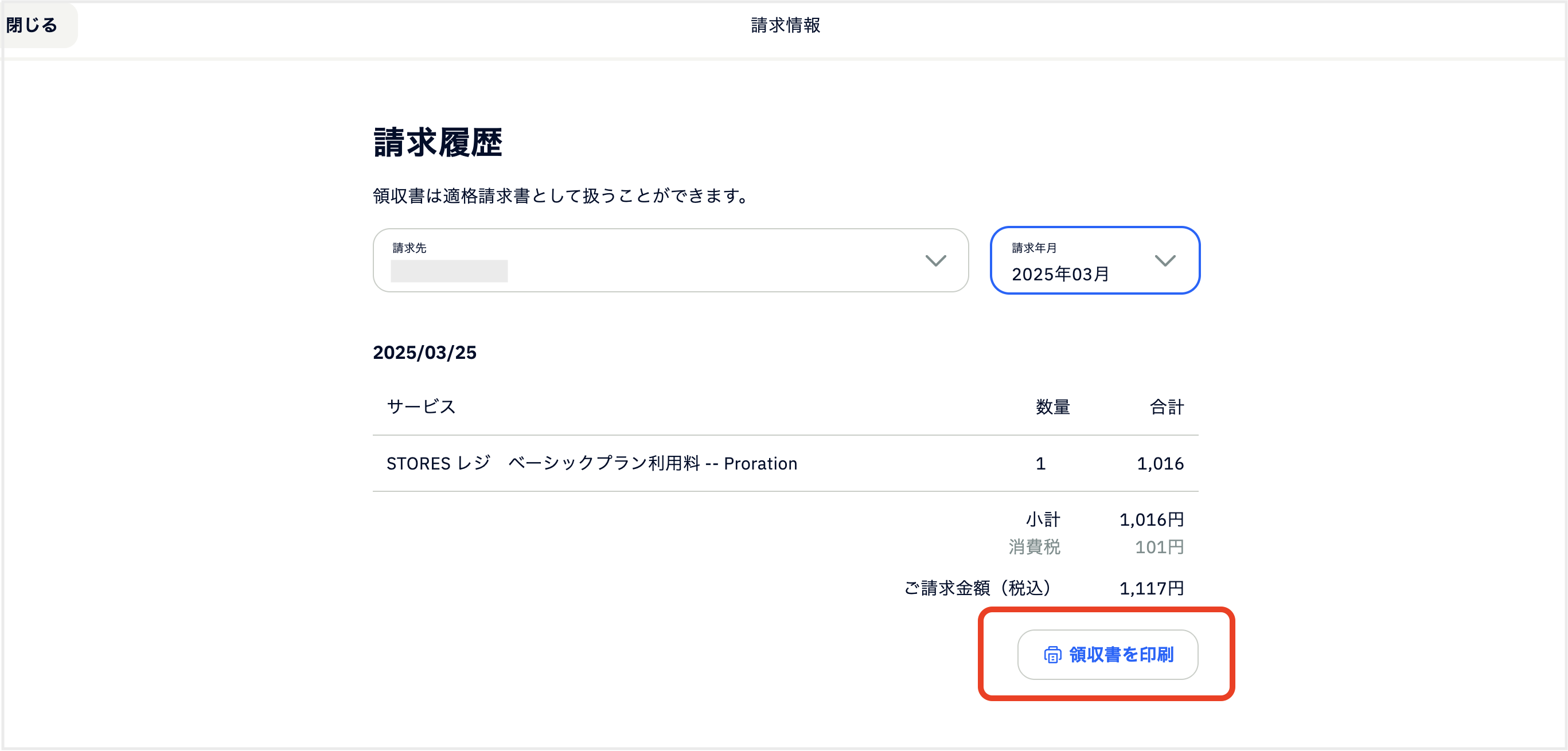Select the 請求履歴 heading text
Screen dimensions: 1568x751
tap(438, 142)
